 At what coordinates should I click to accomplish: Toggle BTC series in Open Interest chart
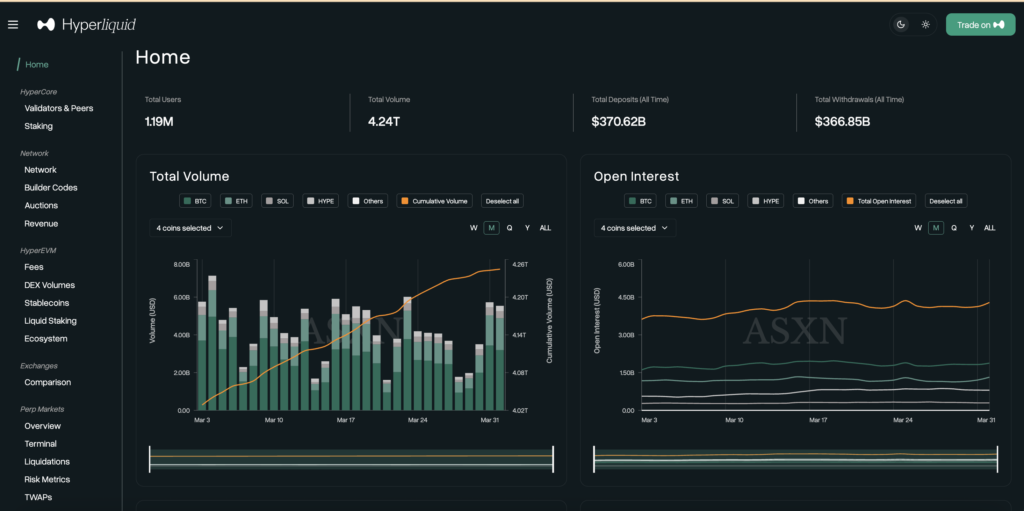[641, 201]
